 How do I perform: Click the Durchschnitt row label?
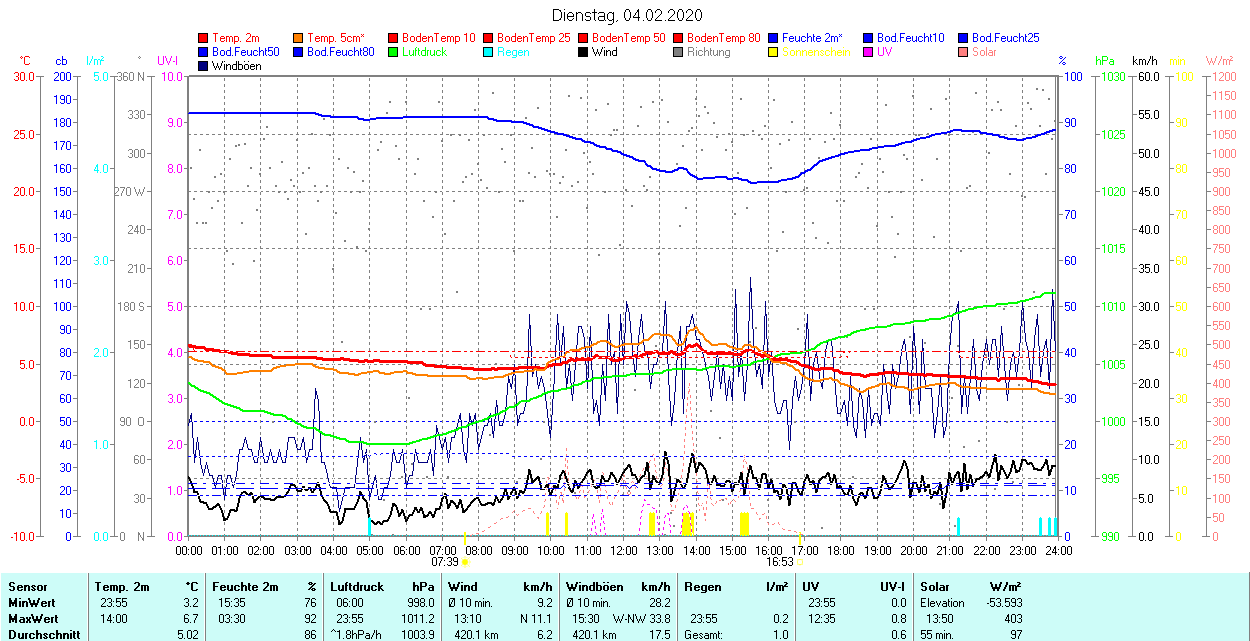44,634
